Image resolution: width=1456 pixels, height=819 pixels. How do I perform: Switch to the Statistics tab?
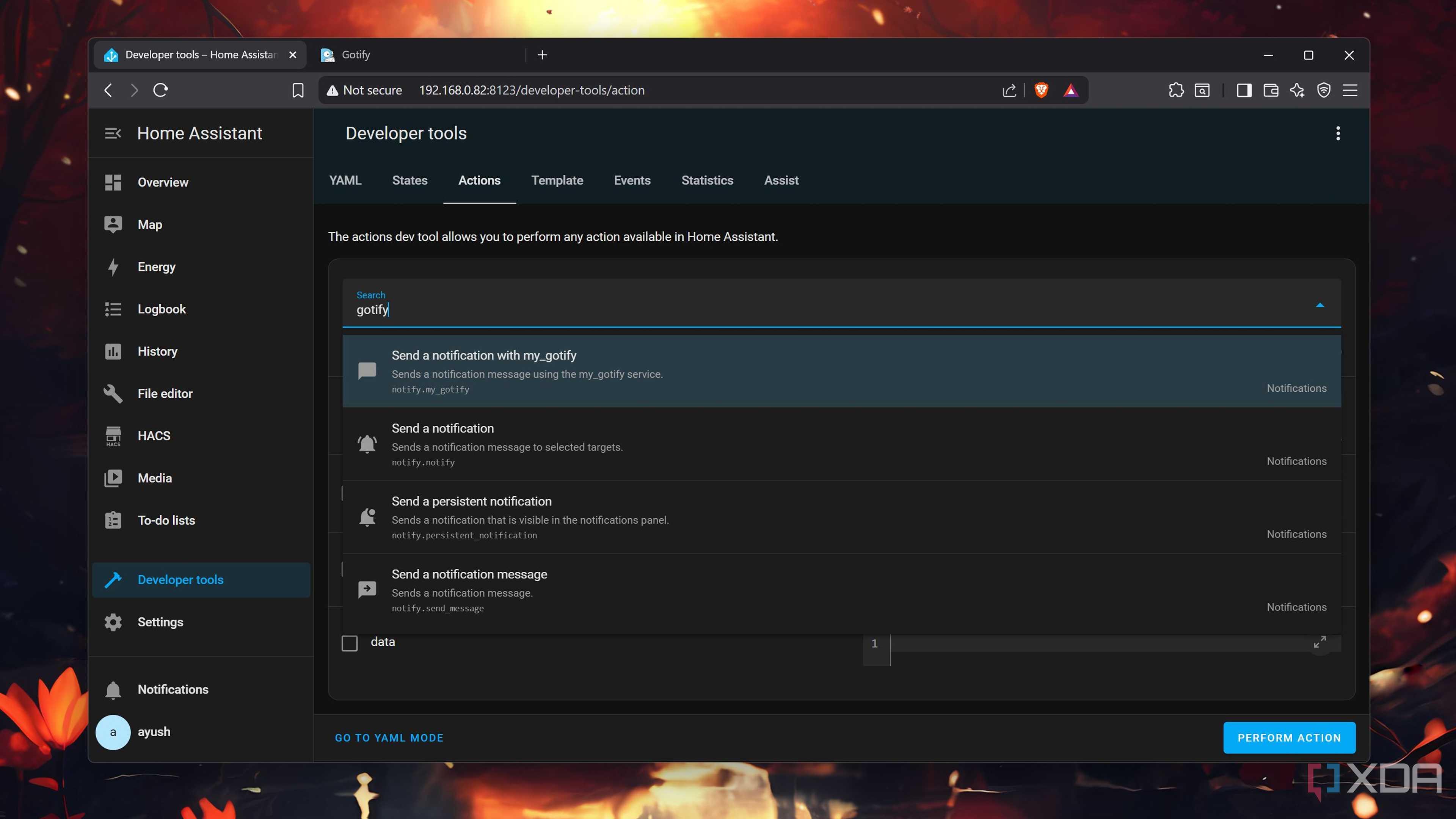707,180
